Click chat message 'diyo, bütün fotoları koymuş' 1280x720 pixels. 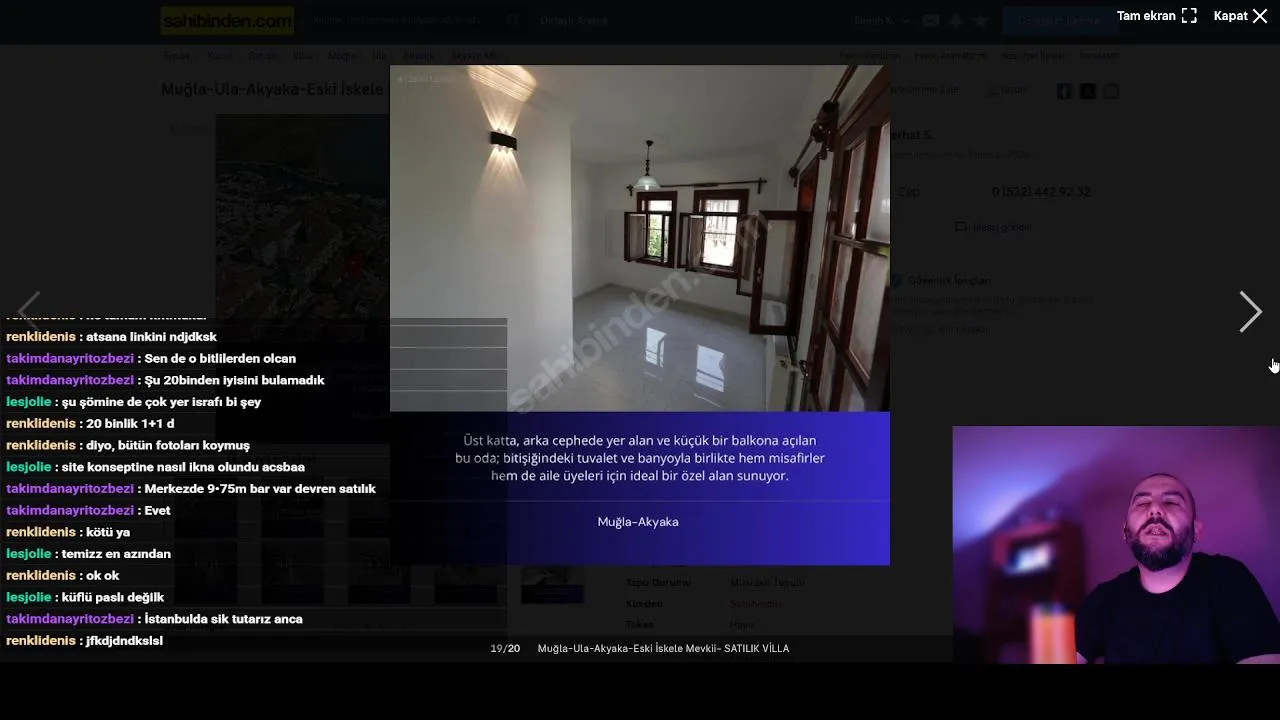(x=168, y=446)
